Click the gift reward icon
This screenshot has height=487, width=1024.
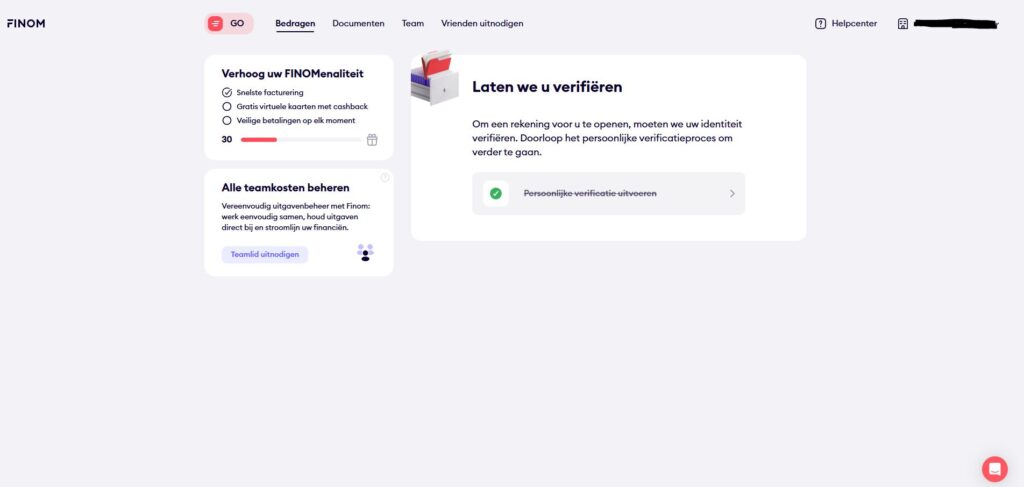(x=372, y=140)
